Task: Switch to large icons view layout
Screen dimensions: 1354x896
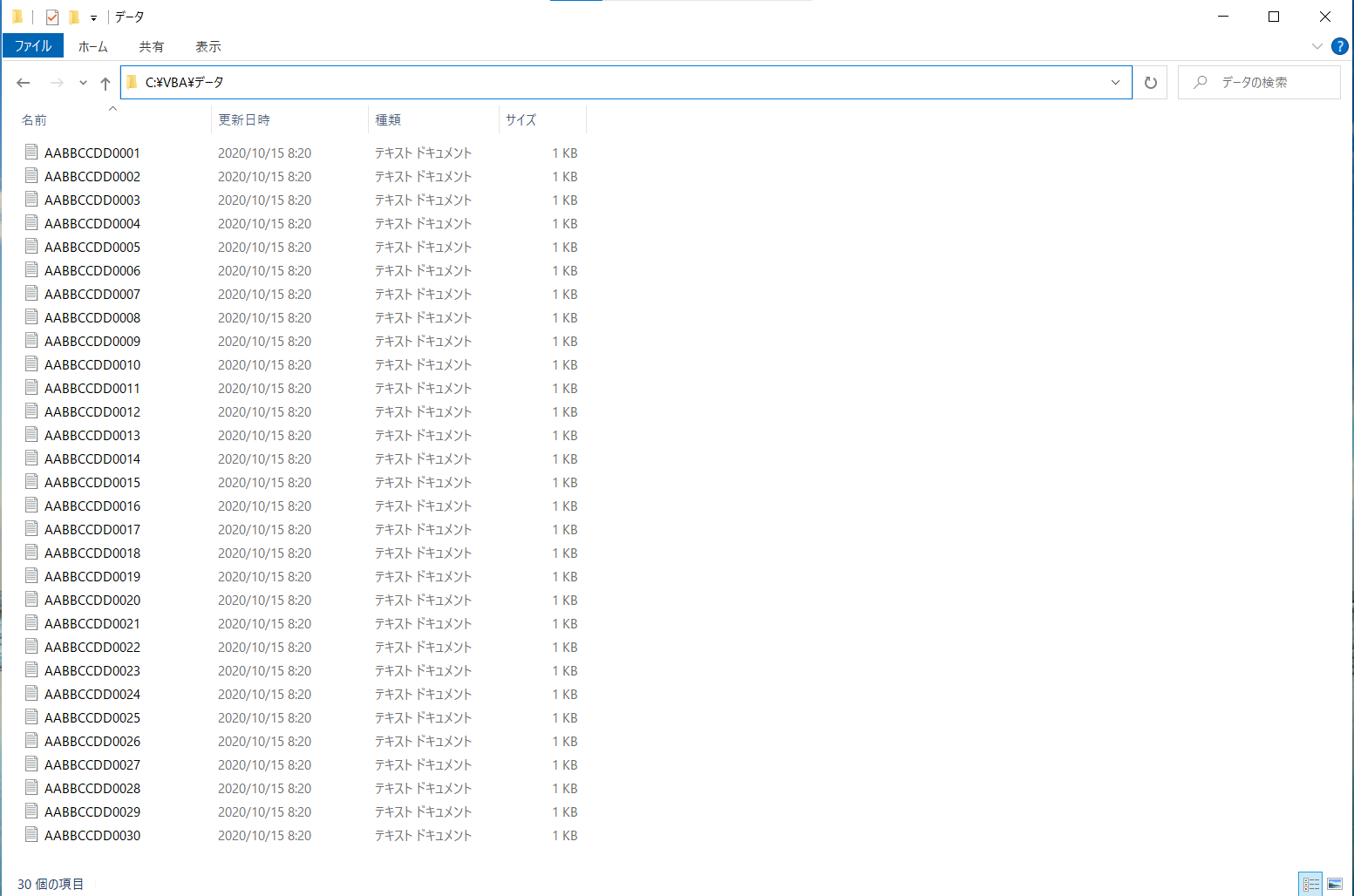Action: click(1335, 884)
